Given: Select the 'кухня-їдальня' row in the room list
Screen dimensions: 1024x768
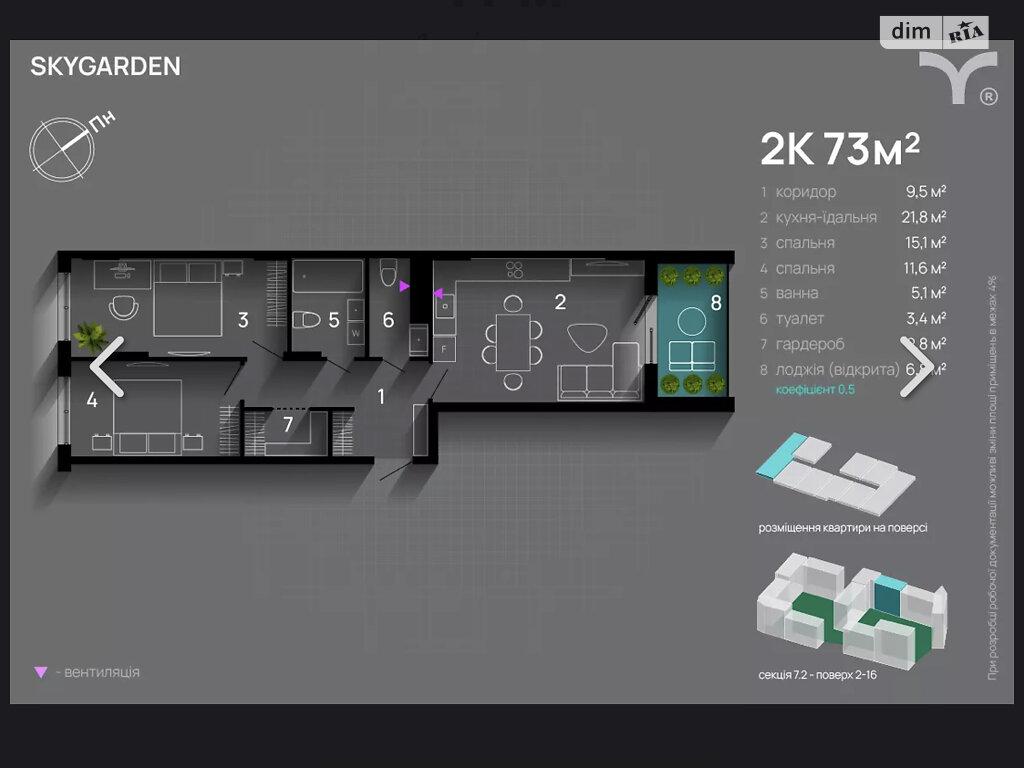Looking at the screenshot, I should [852, 217].
